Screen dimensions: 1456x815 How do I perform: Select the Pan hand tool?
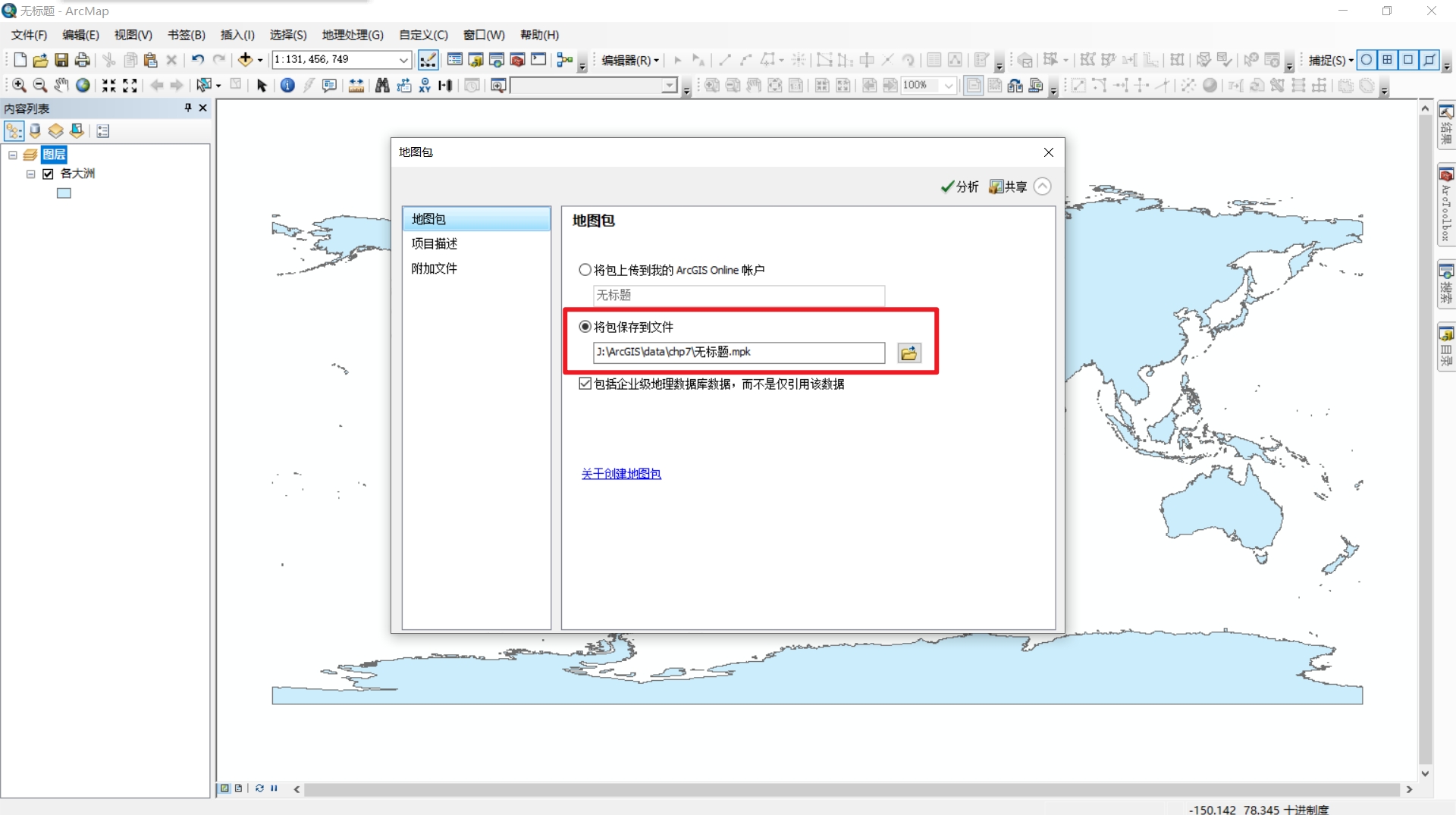pyautogui.click(x=61, y=86)
